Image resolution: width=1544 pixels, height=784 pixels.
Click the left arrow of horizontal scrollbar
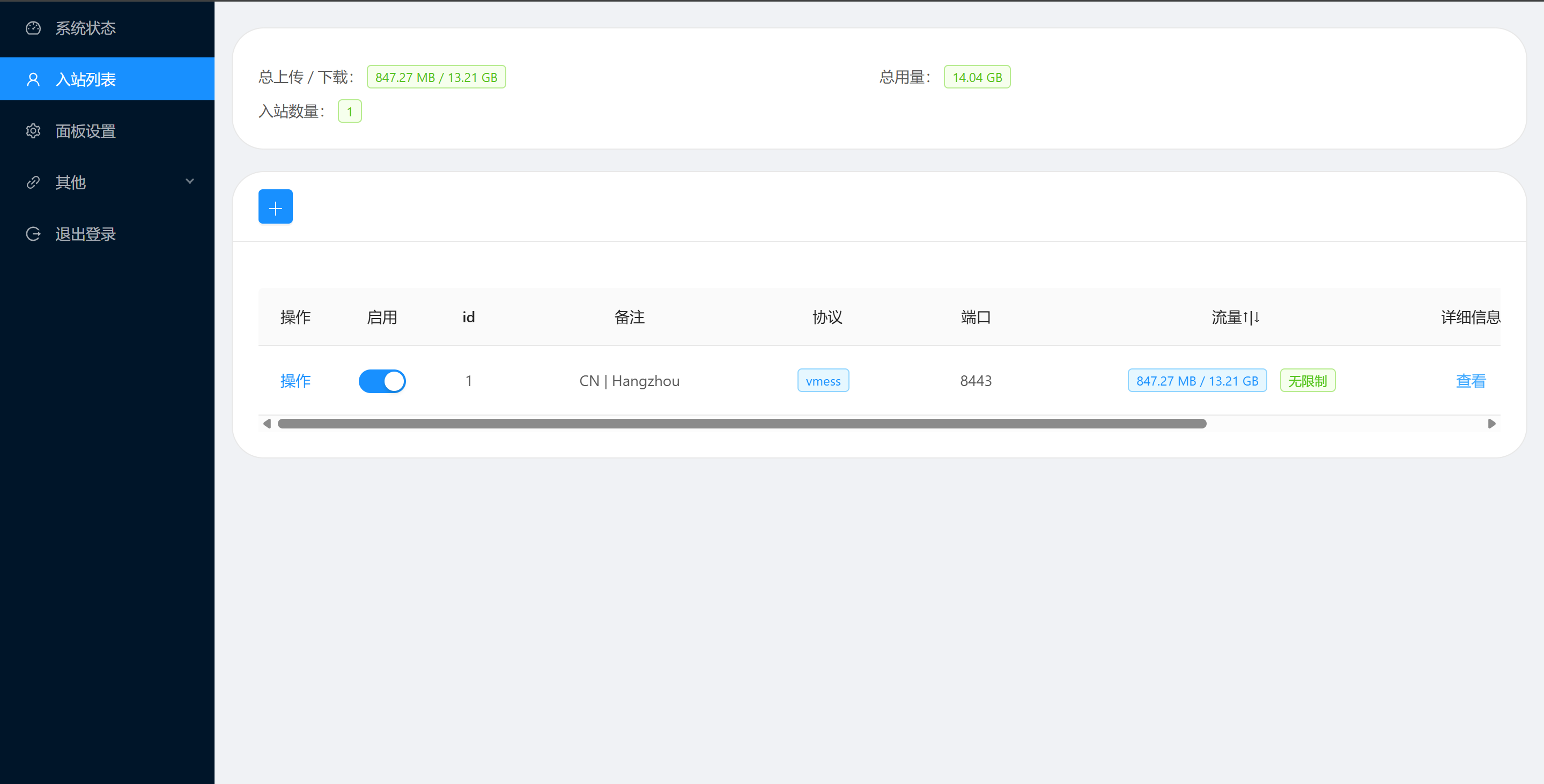267,424
